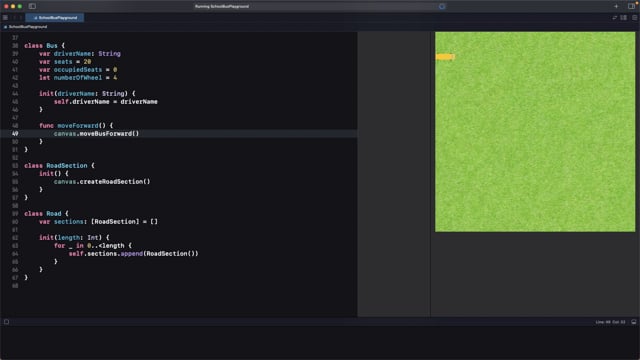The height and width of the screenshot is (360, 640).
Task: Click 'func moveForward() {' line
Action: point(76,125)
